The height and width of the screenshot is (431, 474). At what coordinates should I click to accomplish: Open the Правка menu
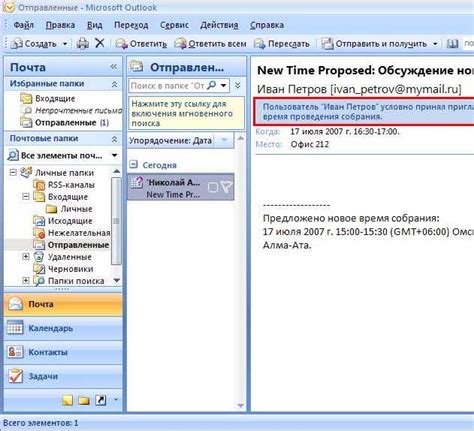click(x=60, y=25)
